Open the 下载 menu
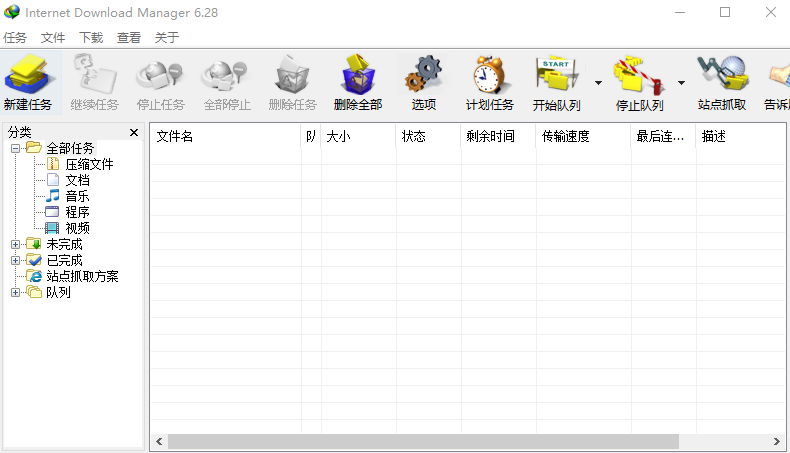Image resolution: width=790 pixels, height=453 pixels. pyautogui.click(x=91, y=38)
